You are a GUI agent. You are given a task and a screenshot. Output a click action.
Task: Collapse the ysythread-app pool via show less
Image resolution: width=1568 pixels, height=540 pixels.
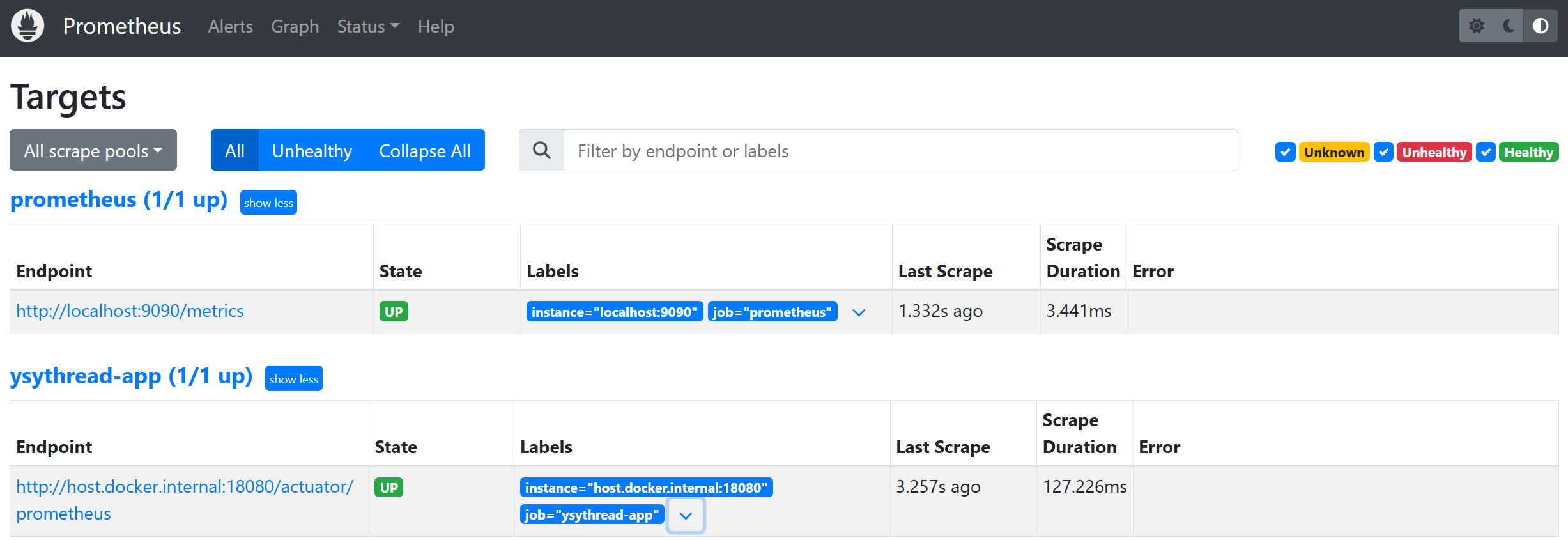pos(293,379)
